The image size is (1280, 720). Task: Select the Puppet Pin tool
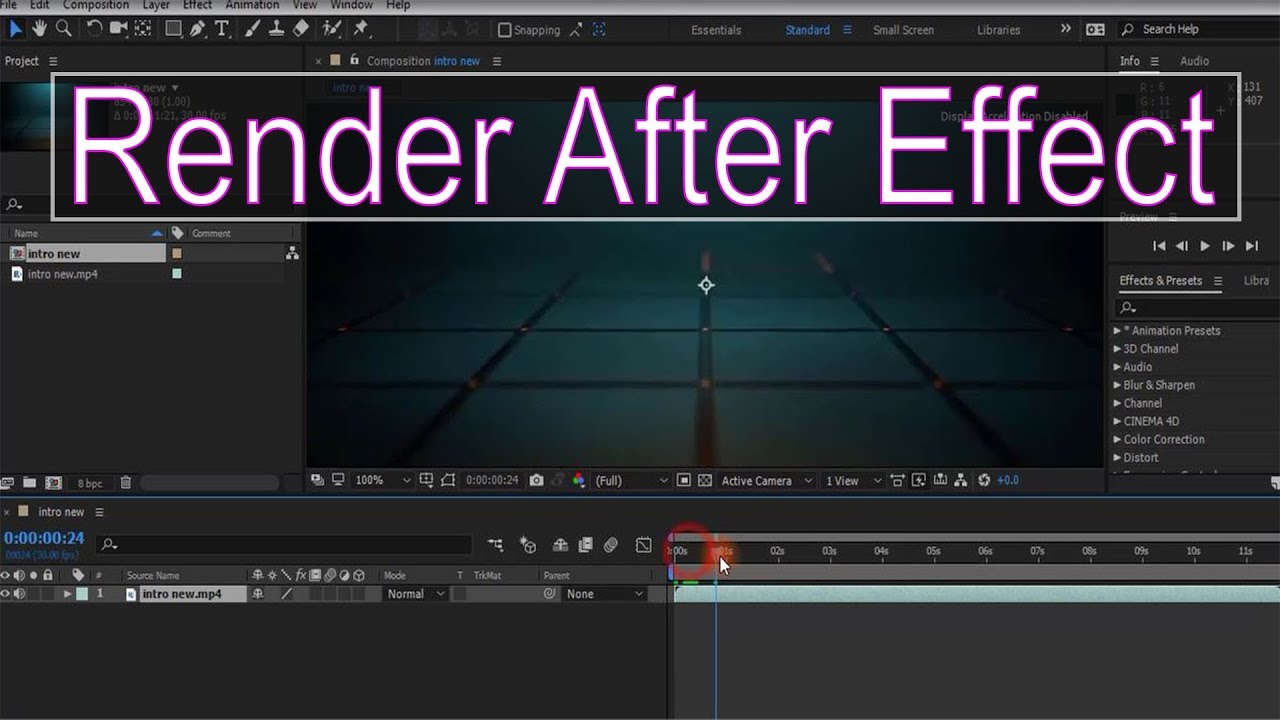click(x=362, y=29)
